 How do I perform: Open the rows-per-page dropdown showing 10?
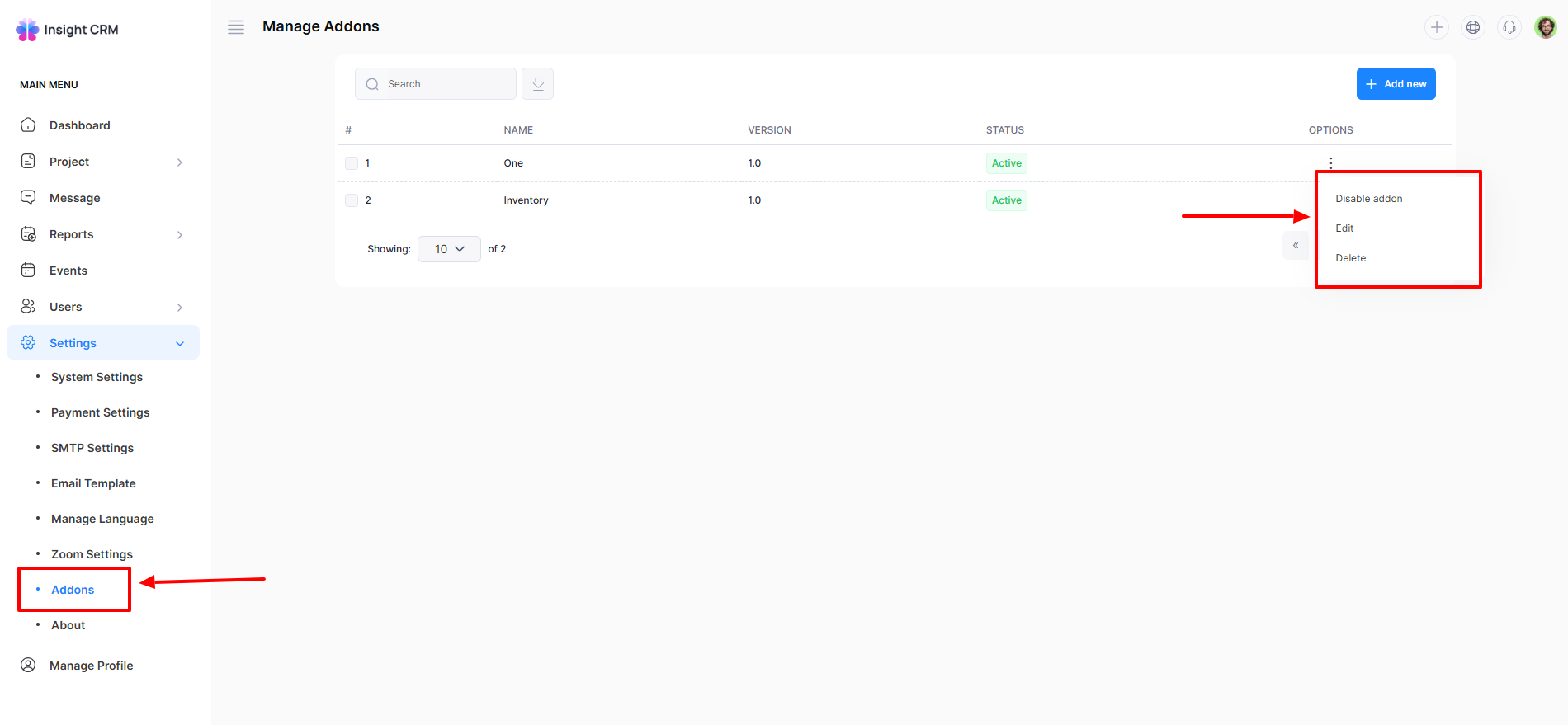tap(449, 249)
